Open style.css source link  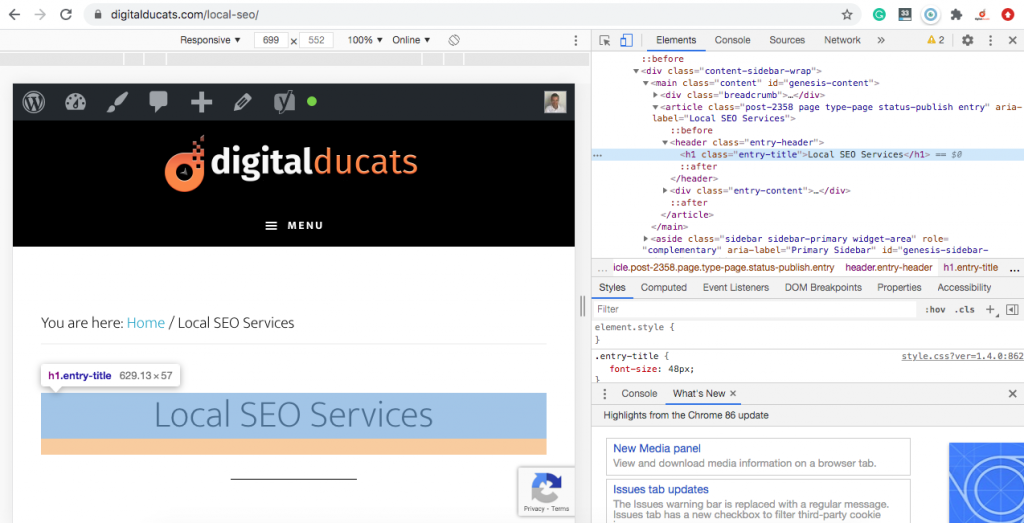(962, 357)
